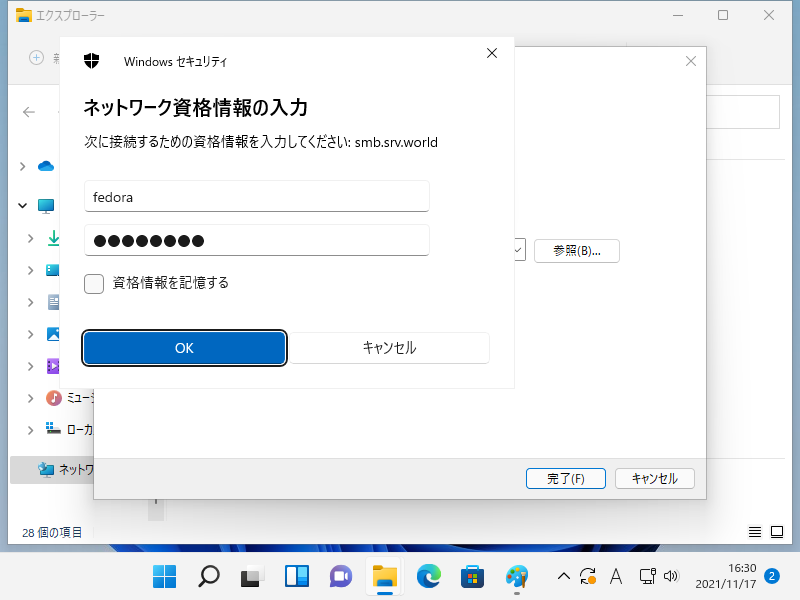Viewport: 800px width, 600px height.
Task: Expand the OneDrive tree node
Action: pyautogui.click(x=22, y=166)
